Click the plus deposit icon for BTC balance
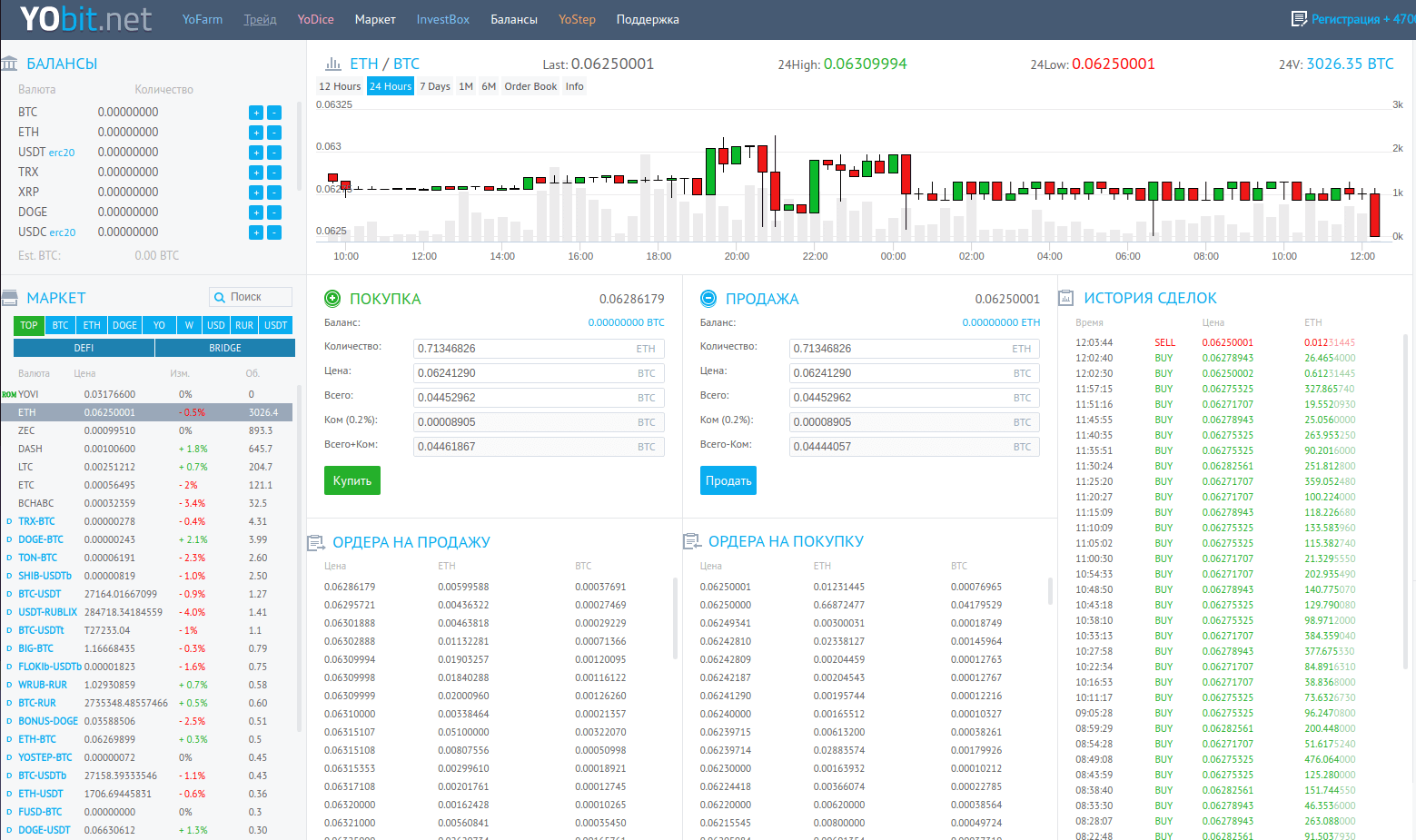The width and height of the screenshot is (1416, 840). pos(256,113)
